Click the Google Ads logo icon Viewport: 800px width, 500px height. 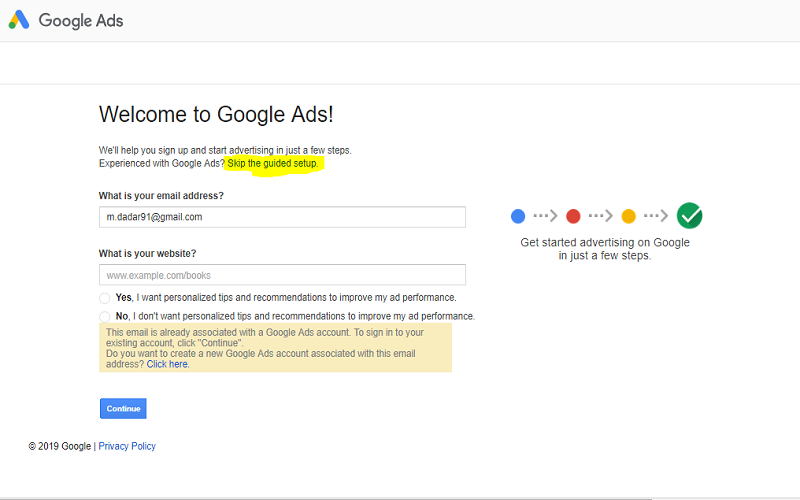point(19,20)
